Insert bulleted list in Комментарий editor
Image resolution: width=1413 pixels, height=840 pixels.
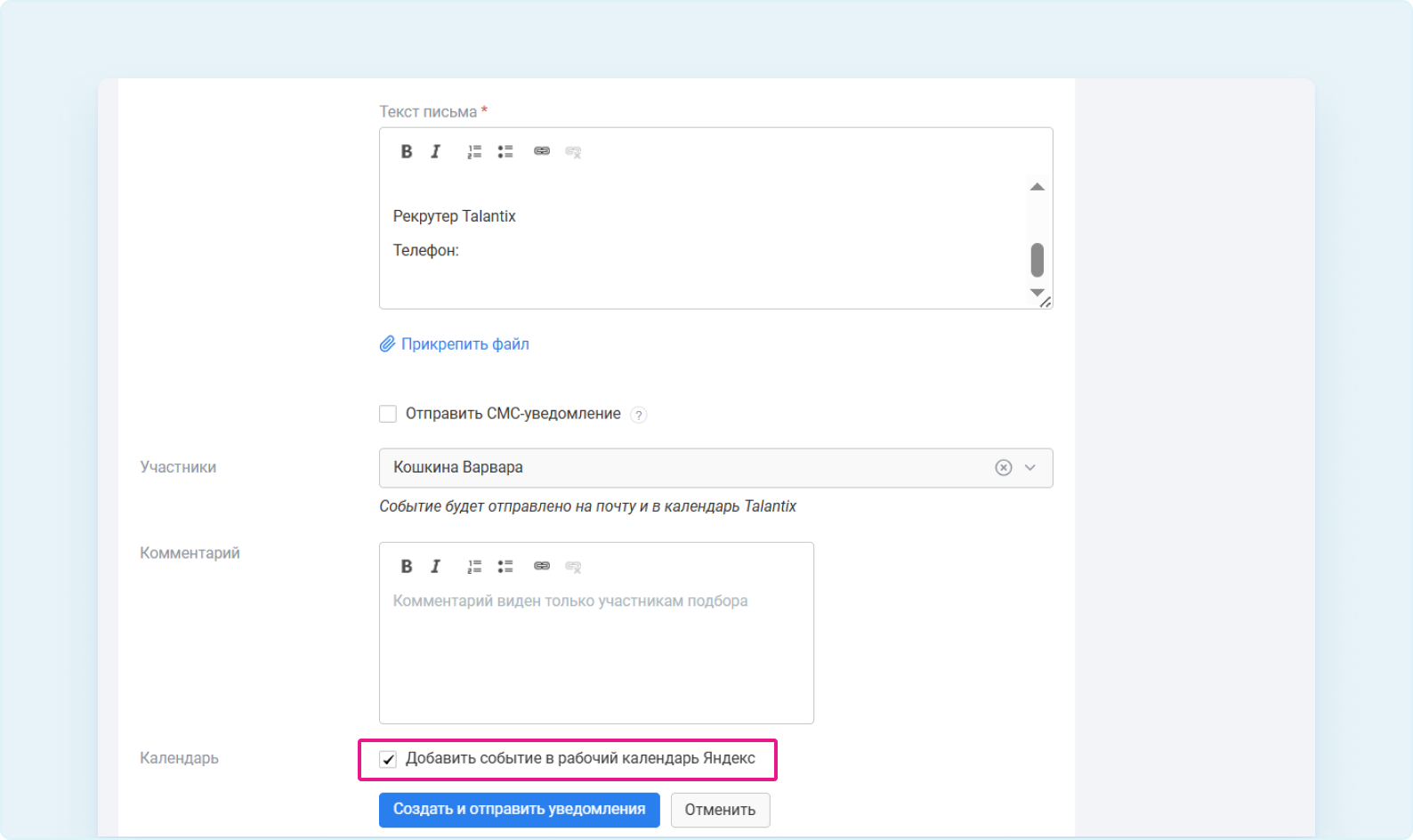click(x=505, y=566)
